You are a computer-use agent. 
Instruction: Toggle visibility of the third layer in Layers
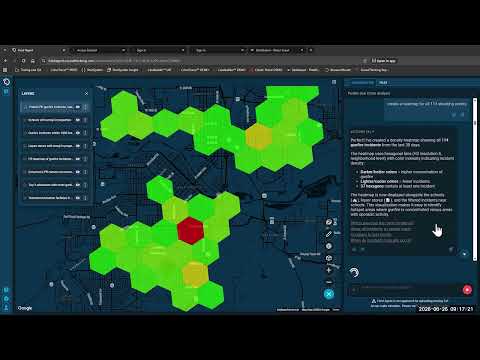(78, 133)
